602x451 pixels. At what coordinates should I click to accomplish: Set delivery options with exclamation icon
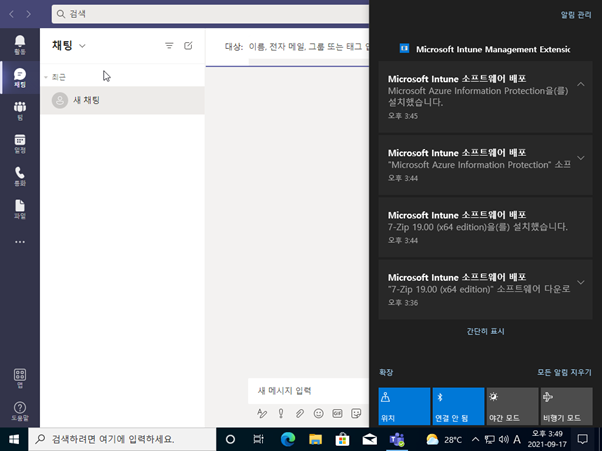(x=281, y=413)
